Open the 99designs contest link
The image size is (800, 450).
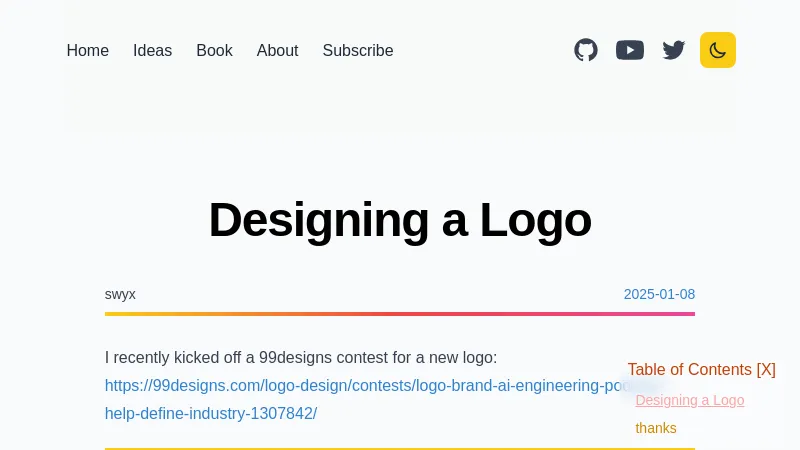click(360, 386)
